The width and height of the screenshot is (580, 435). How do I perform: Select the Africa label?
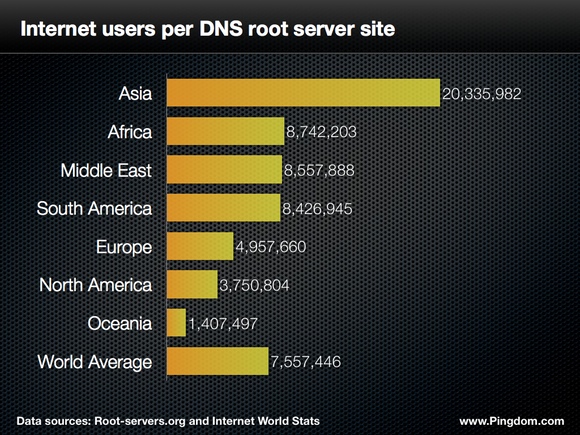[x=130, y=132]
